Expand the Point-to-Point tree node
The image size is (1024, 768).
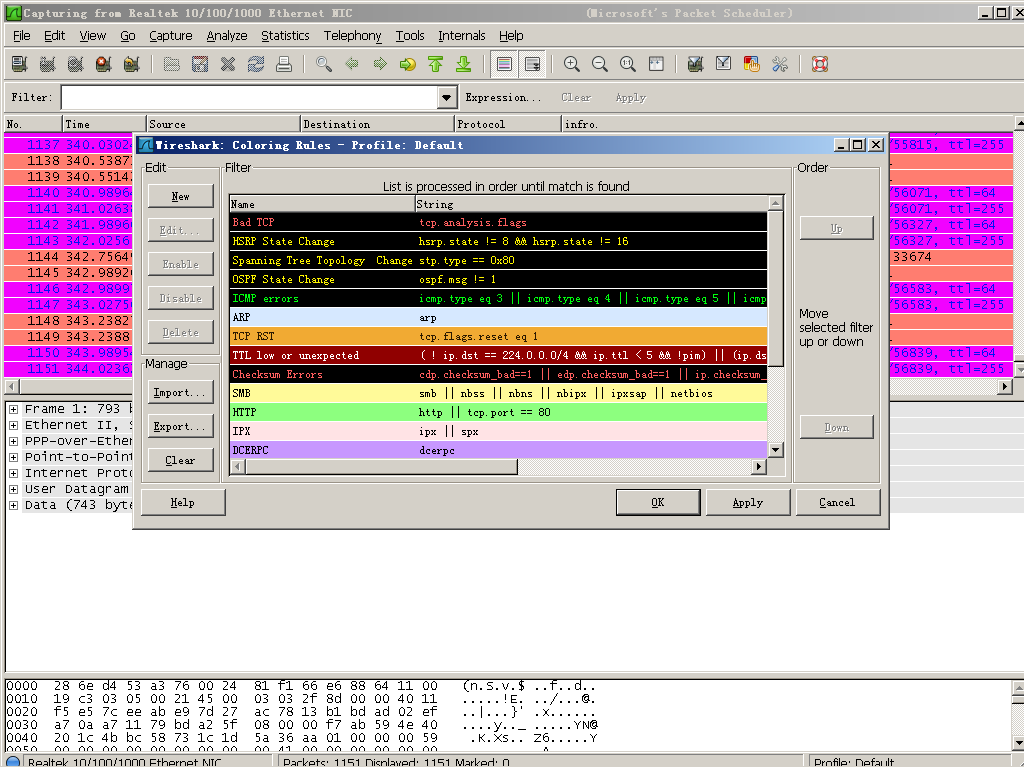pyautogui.click(x=13, y=457)
